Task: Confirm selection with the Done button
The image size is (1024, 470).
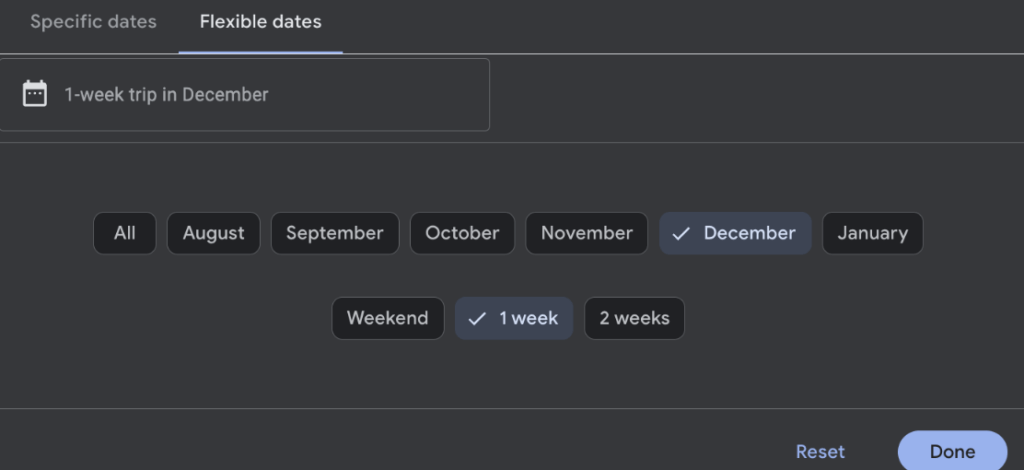Action: pyautogui.click(x=953, y=451)
